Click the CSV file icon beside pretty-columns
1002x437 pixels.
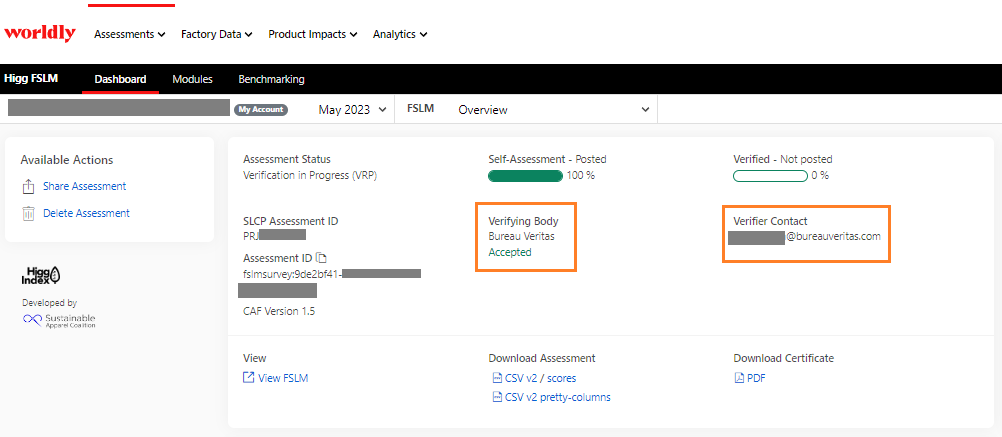pyautogui.click(x=497, y=397)
